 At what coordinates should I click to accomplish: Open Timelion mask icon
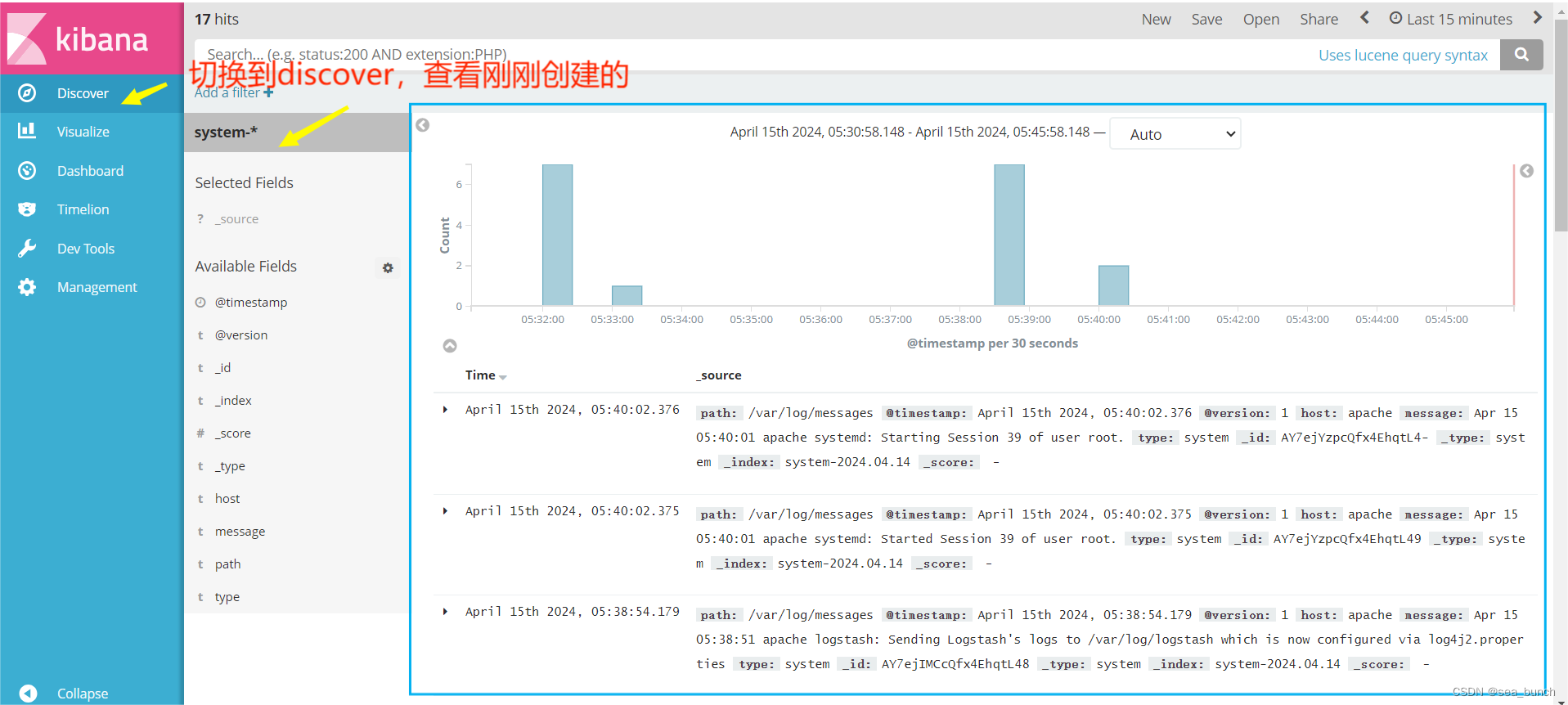pos(27,209)
